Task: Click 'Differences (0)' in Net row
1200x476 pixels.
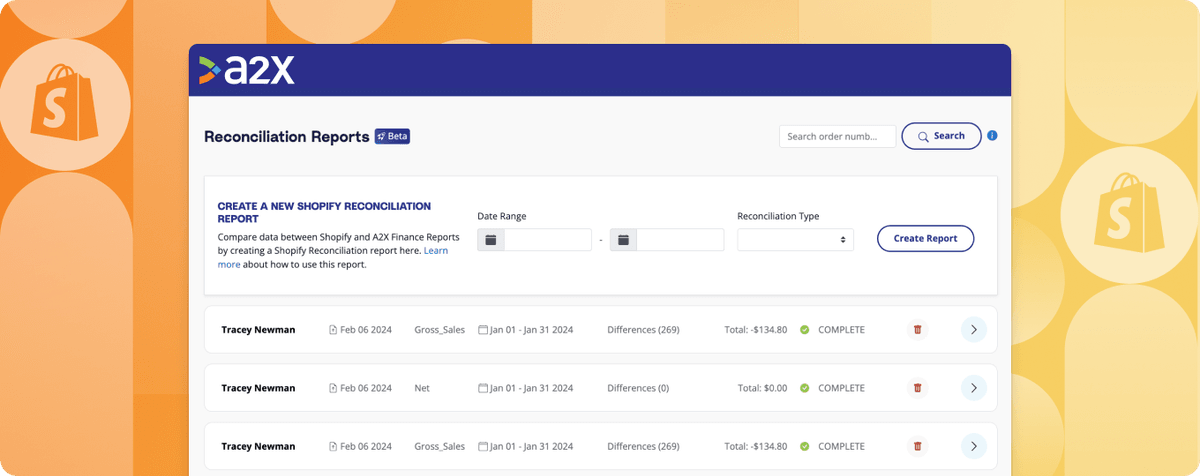Action: pyautogui.click(x=638, y=388)
